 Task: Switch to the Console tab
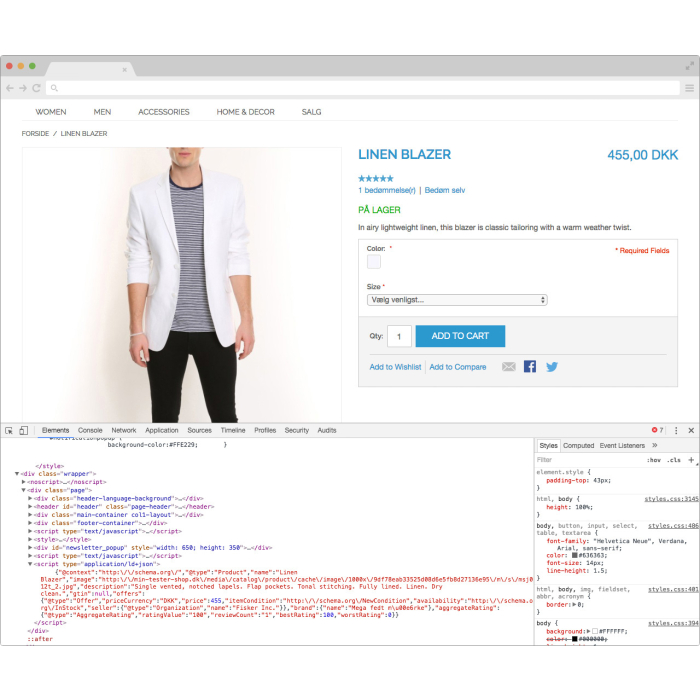click(x=90, y=430)
